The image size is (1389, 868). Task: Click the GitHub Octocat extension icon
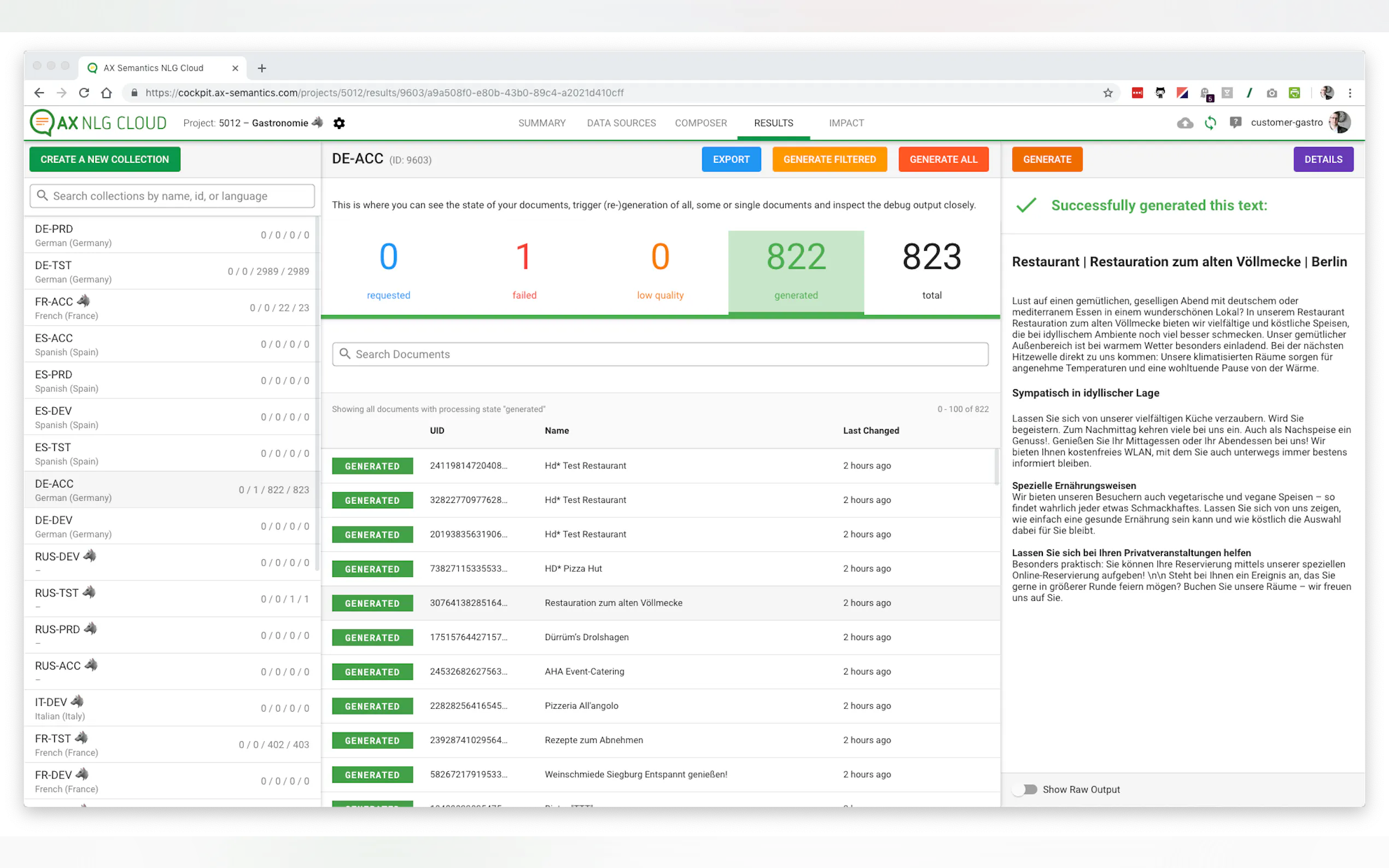pos(1160,93)
